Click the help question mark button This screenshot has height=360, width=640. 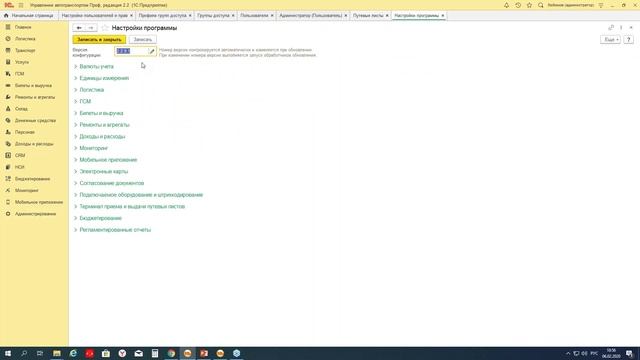pyautogui.click(x=629, y=40)
